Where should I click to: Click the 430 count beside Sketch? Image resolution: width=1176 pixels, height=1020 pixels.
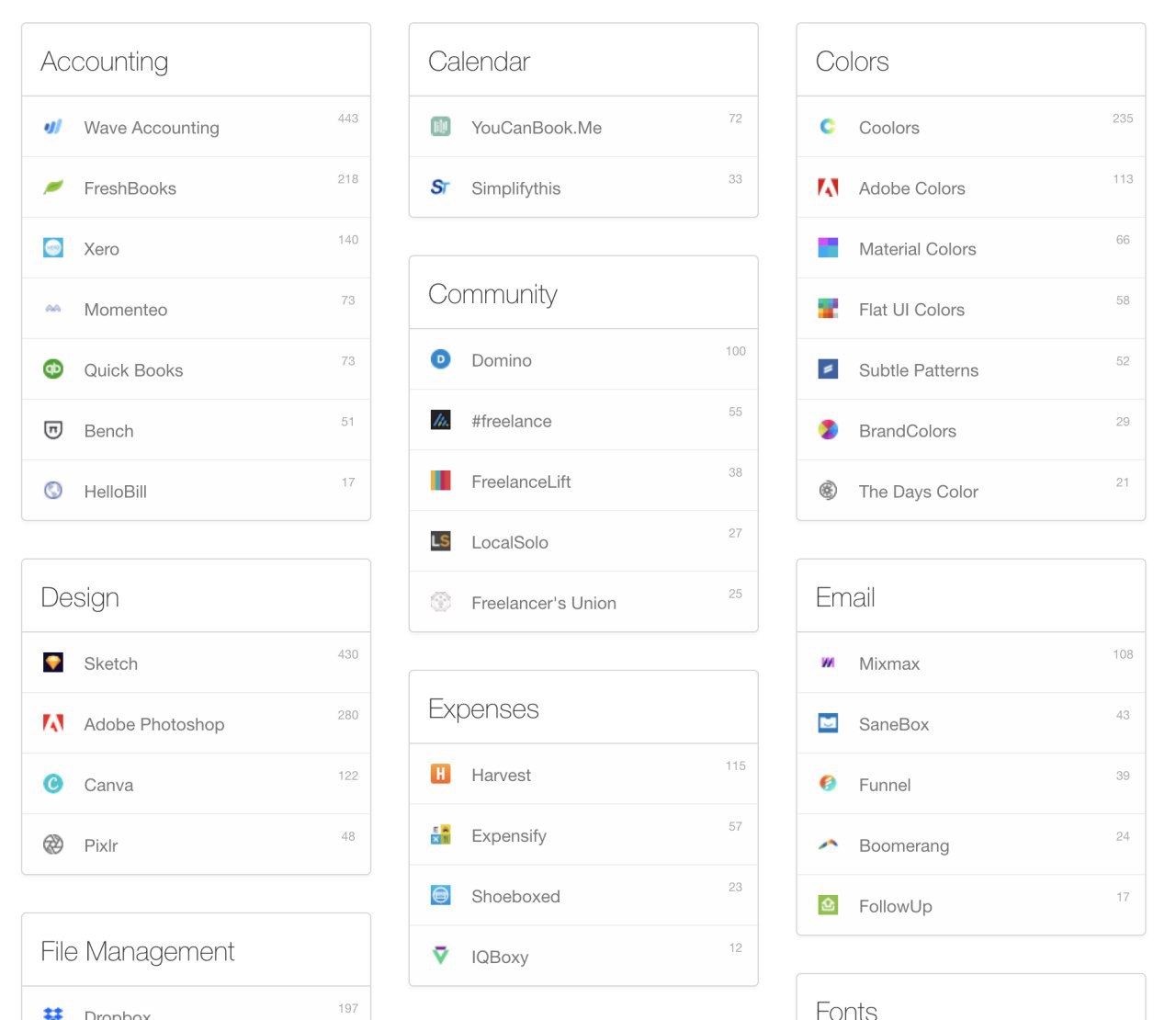click(x=348, y=654)
